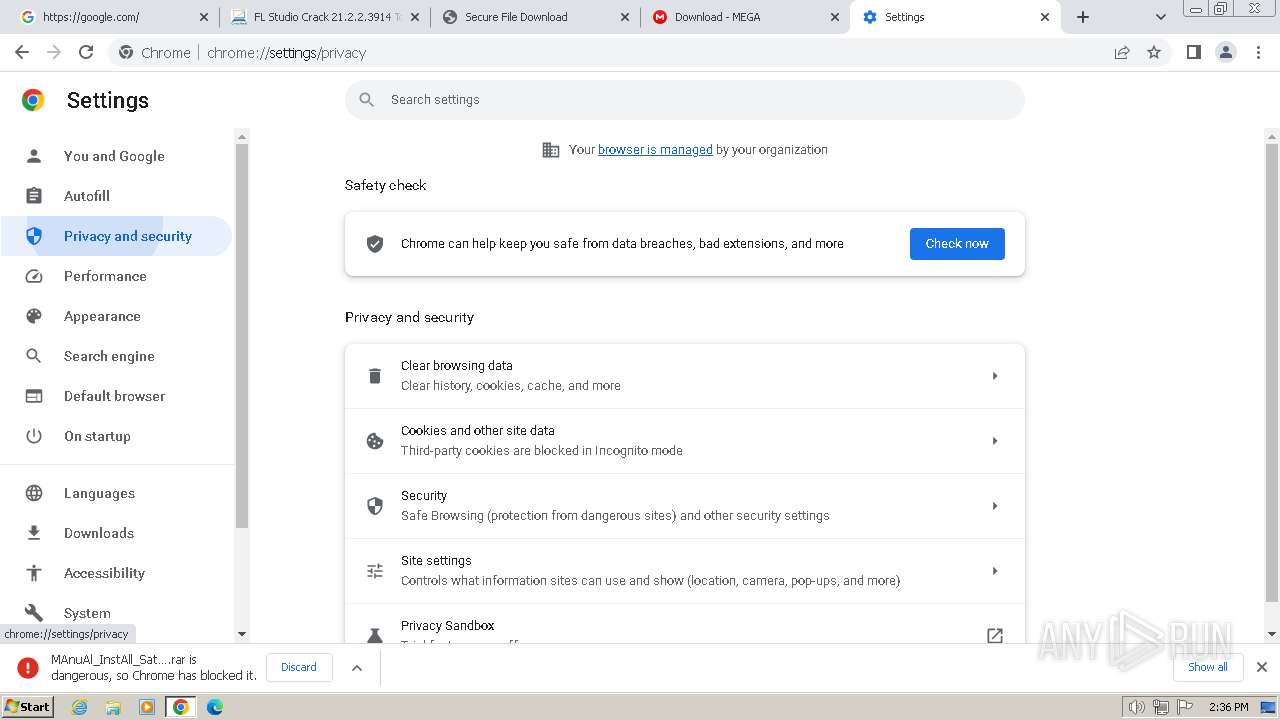Click the Autofill clipboard icon
Viewport: 1280px width, 720px height.
tap(34, 196)
